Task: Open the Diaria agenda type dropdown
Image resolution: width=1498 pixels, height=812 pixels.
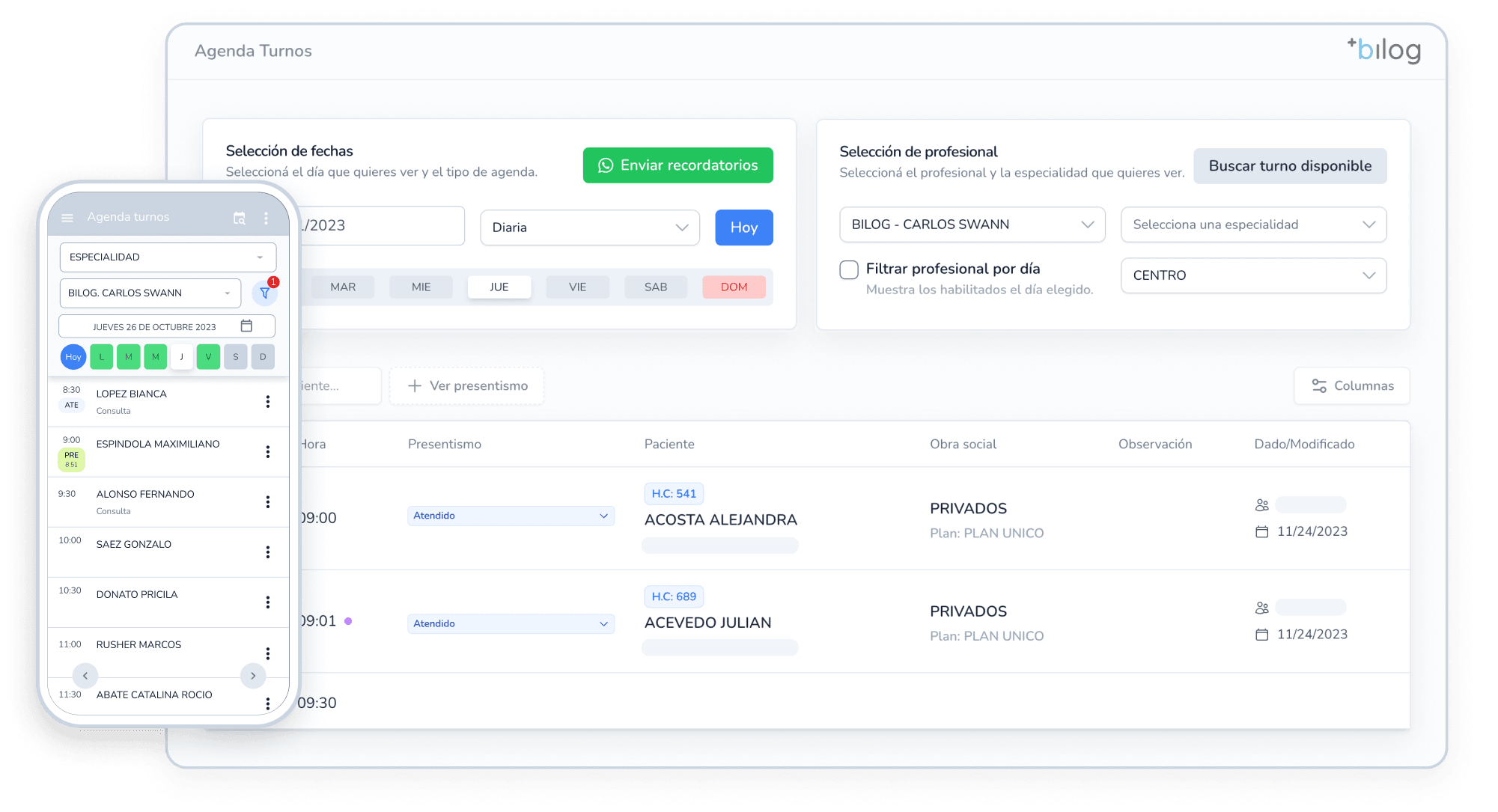Action: (x=590, y=228)
